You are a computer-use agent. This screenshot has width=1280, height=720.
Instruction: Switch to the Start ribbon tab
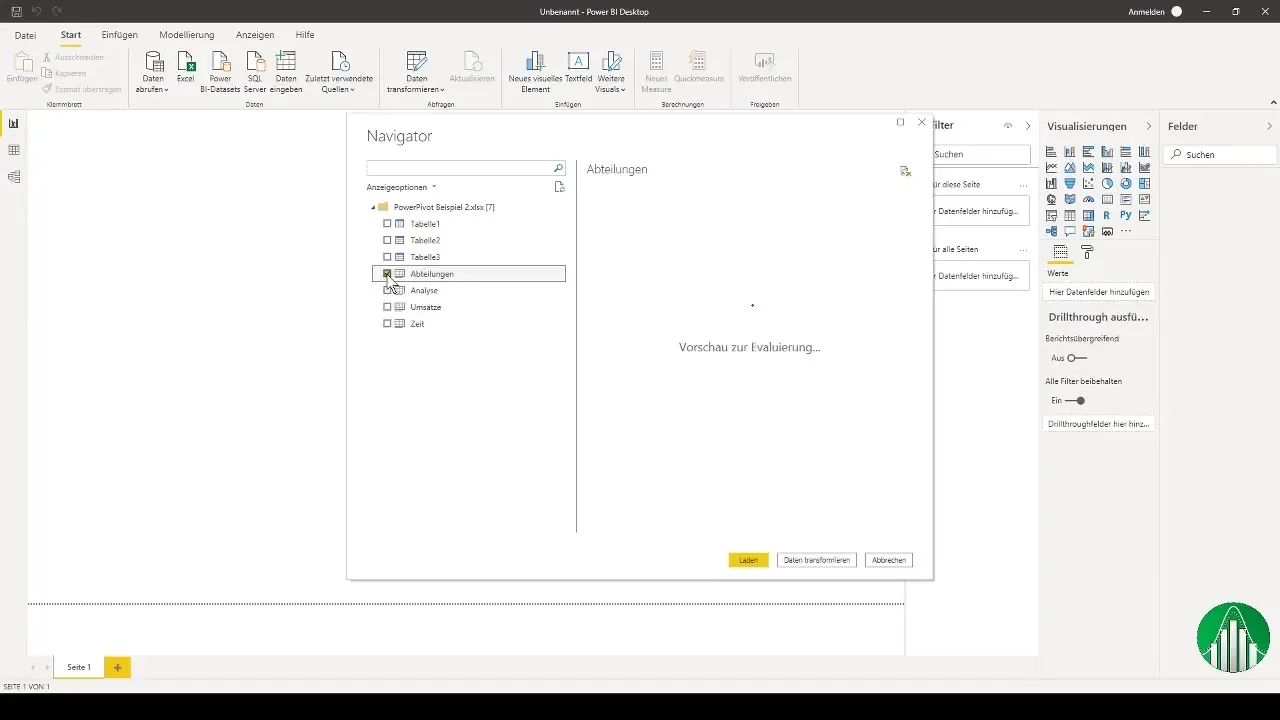71,35
